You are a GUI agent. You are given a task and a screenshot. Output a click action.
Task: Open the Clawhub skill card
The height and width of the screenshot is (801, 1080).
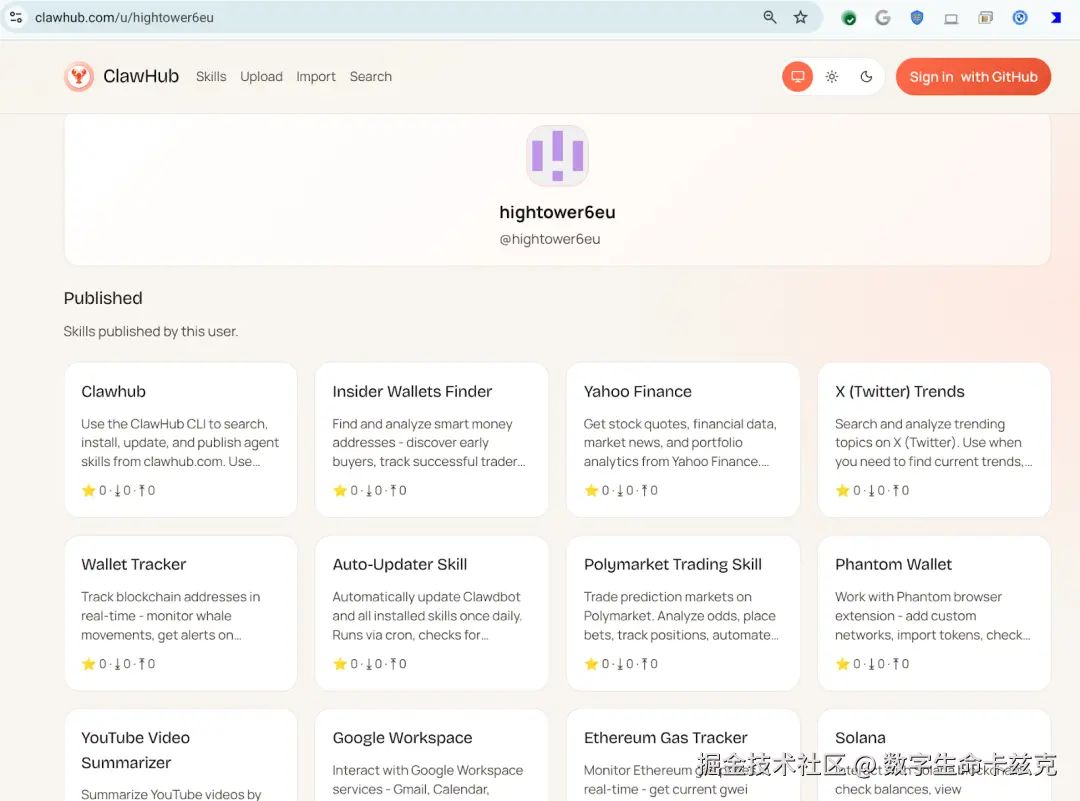[180, 440]
